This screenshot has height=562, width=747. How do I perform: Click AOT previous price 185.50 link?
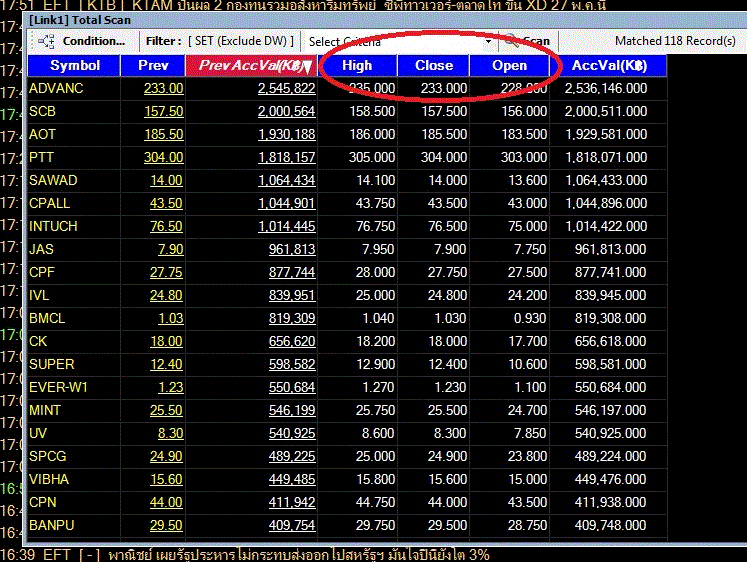click(x=163, y=134)
